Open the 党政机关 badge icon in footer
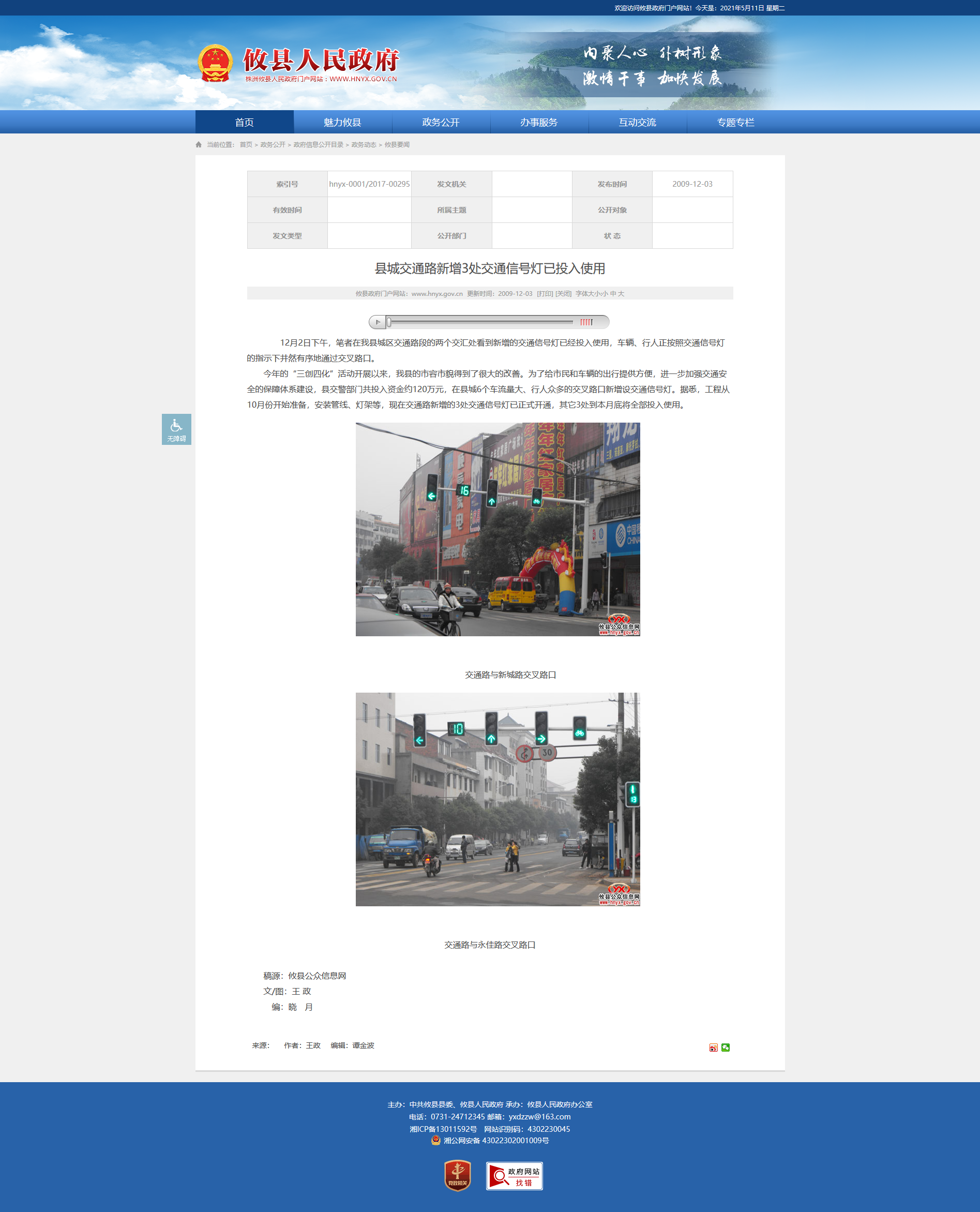The image size is (980, 1212). [x=457, y=1176]
